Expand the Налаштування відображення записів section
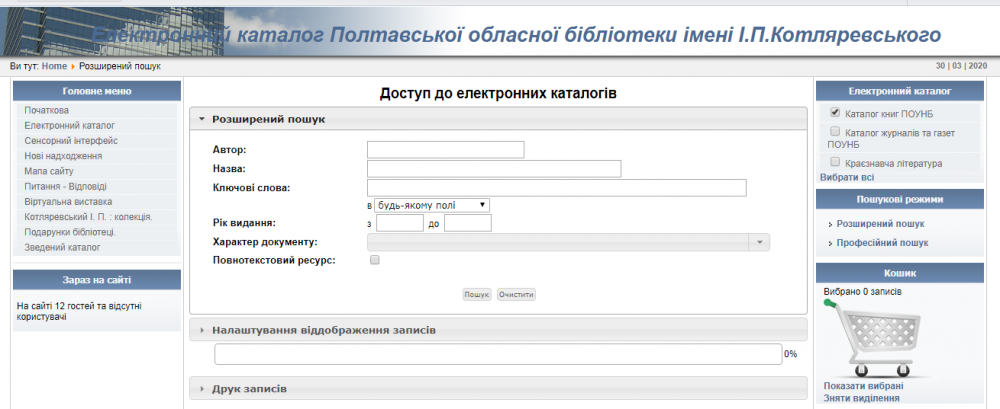This screenshot has height=409, width=1000. (x=324, y=329)
